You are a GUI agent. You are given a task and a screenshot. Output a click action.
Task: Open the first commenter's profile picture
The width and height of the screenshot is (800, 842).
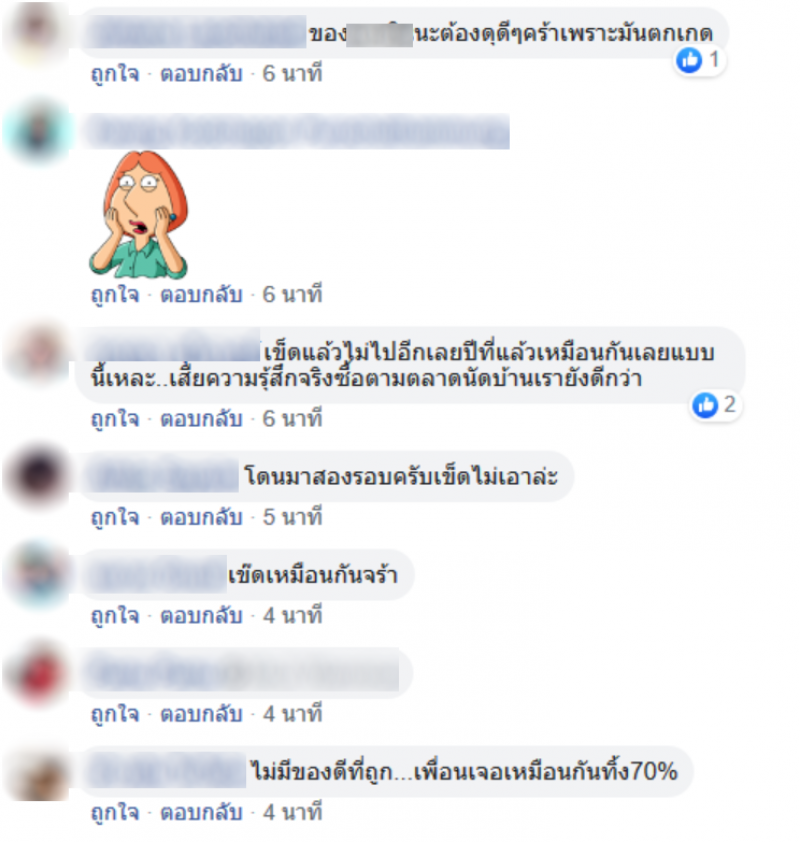[37, 31]
